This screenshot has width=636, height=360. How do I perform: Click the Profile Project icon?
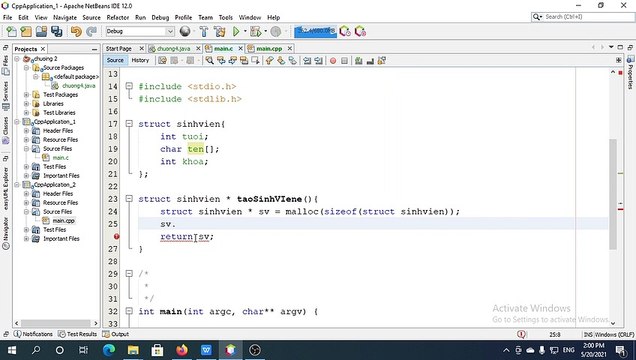pos(276,31)
